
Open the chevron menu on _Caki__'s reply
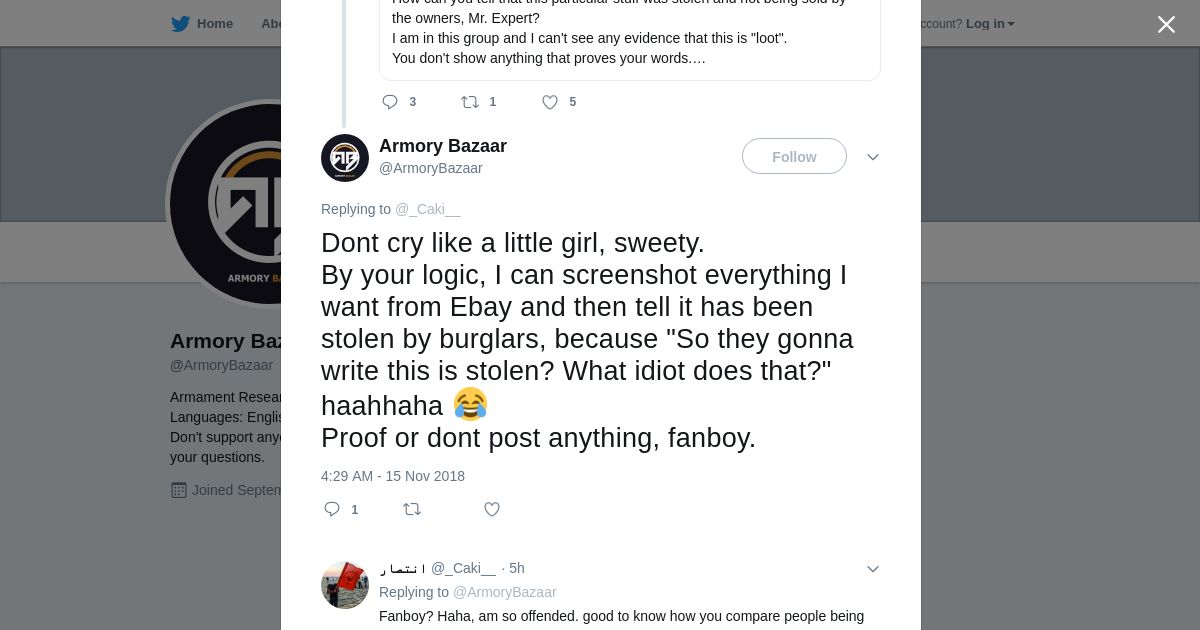(873, 569)
